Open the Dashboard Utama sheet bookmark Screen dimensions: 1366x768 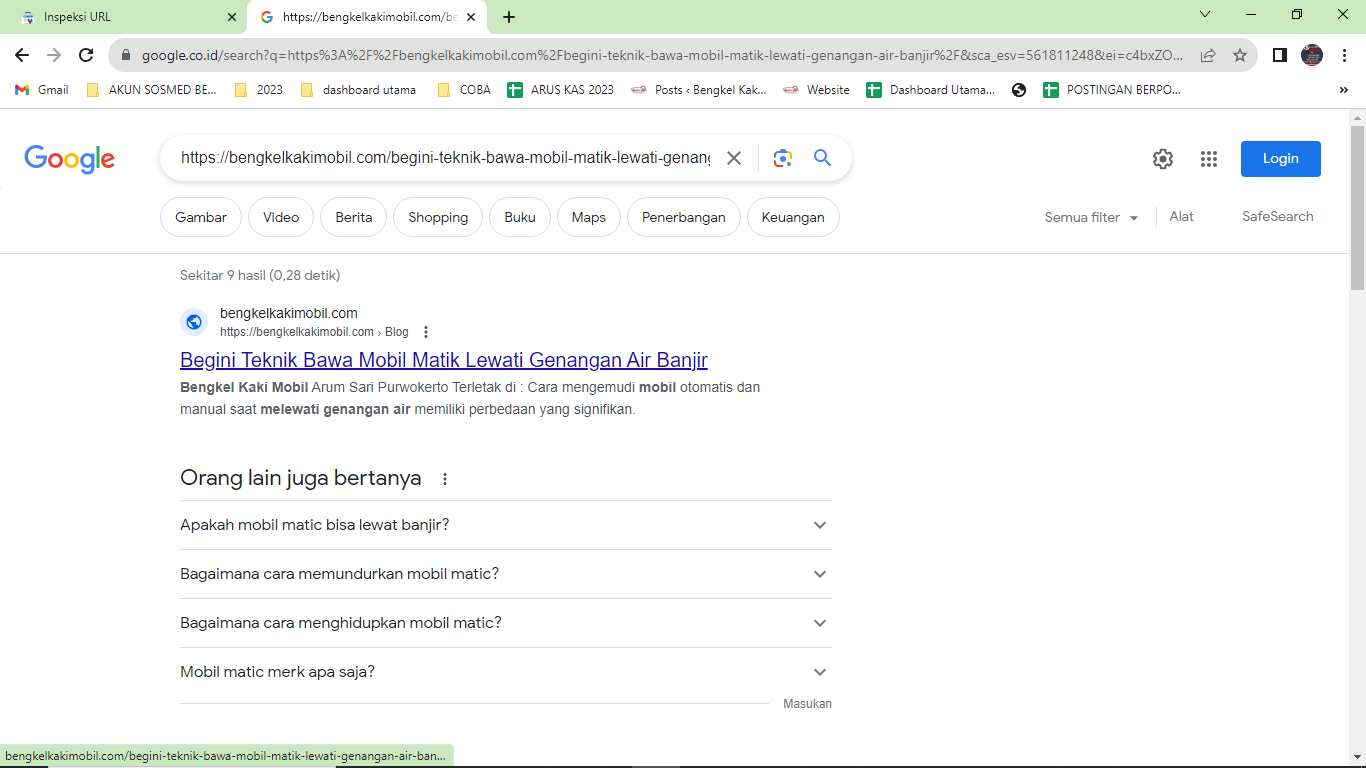tap(931, 90)
